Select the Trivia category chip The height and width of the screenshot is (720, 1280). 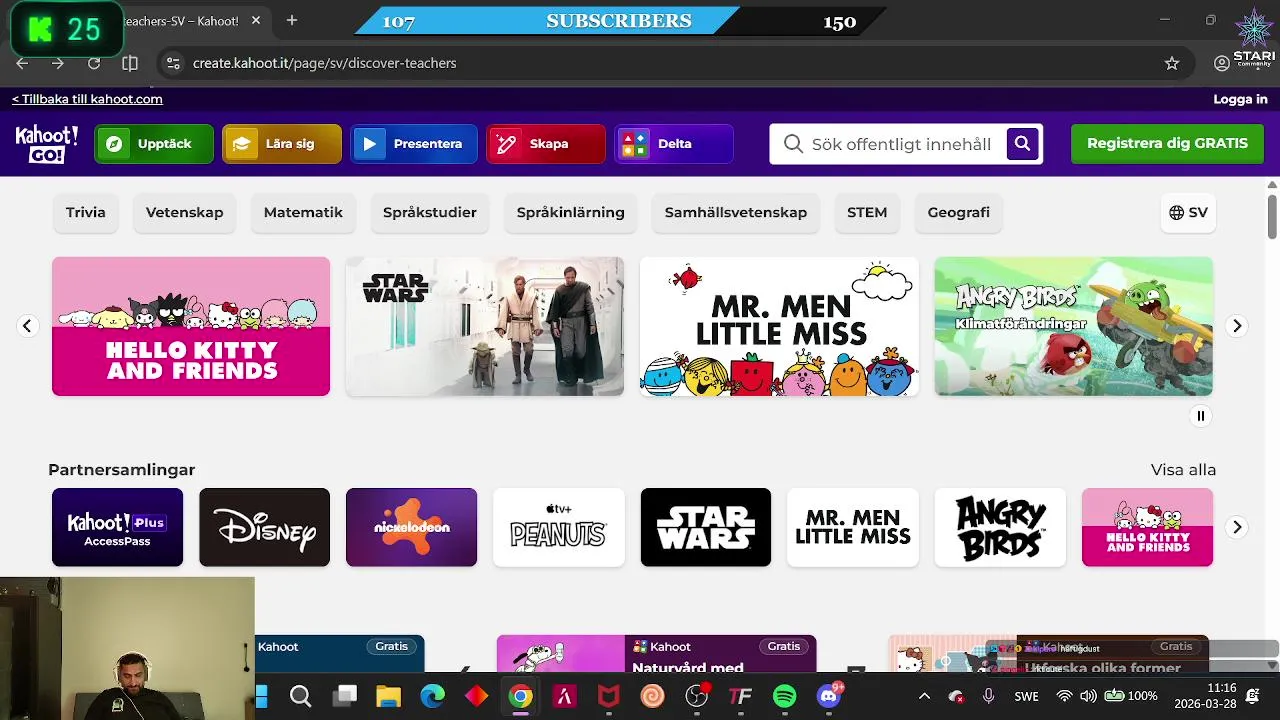coord(86,212)
